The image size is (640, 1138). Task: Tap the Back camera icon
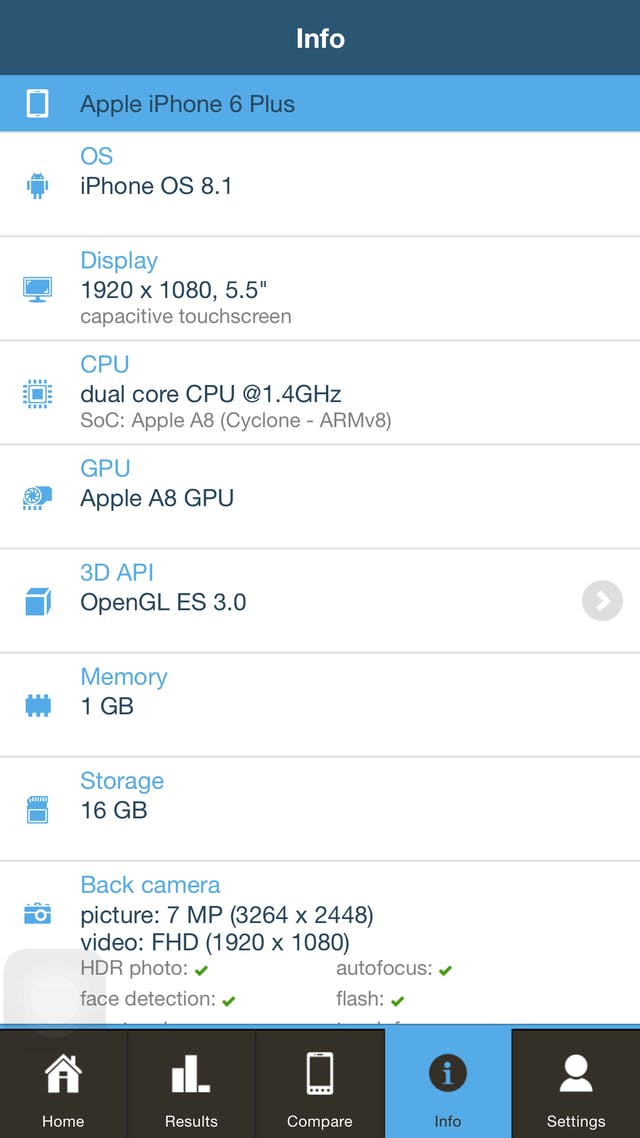[37, 913]
